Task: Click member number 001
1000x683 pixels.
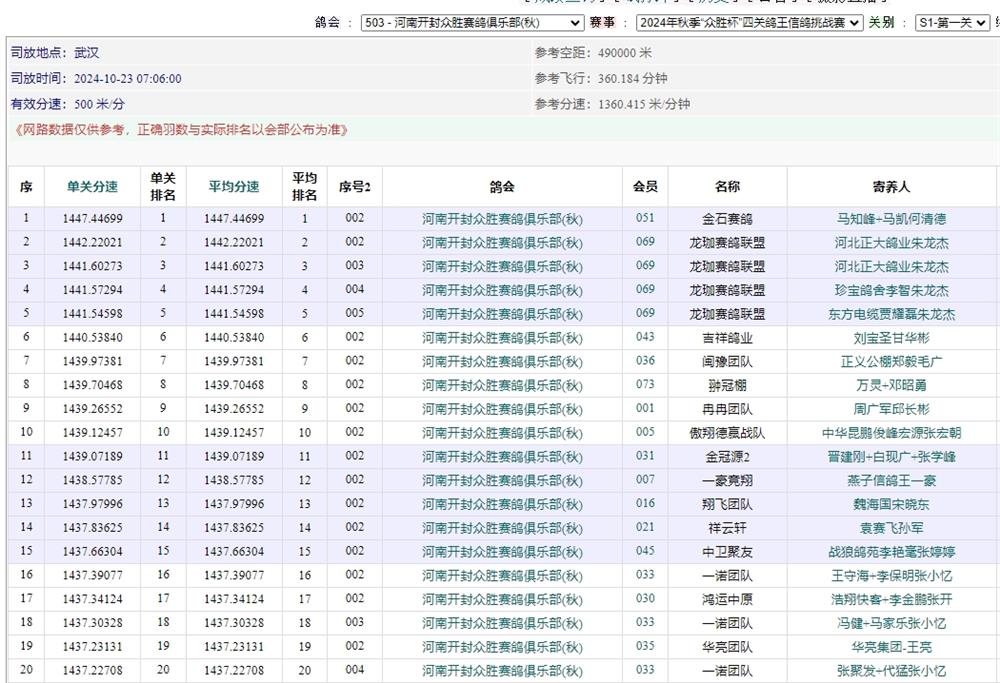Action: pos(645,408)
